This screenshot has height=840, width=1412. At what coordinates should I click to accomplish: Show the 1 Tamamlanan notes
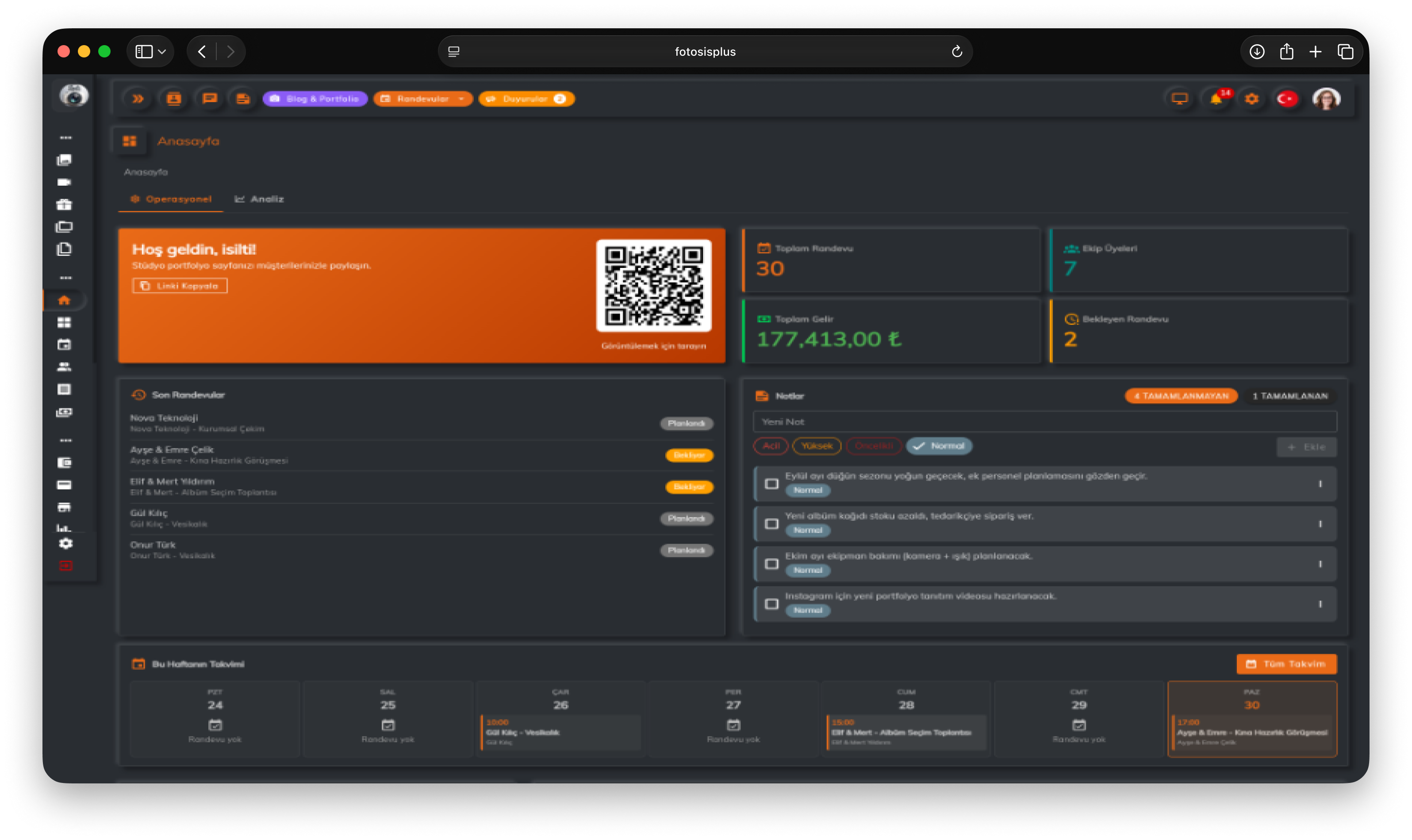tap(1290, 396)
